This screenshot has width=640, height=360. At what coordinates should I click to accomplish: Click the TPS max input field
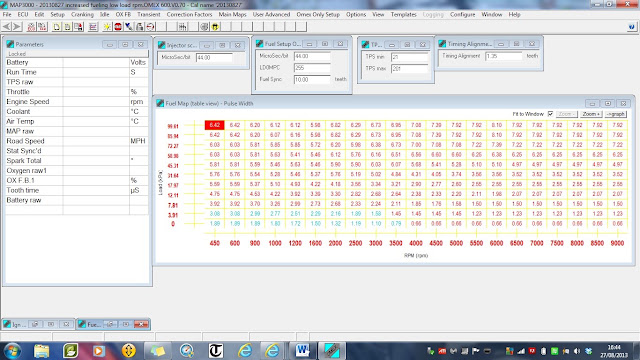tap(409, 69)
